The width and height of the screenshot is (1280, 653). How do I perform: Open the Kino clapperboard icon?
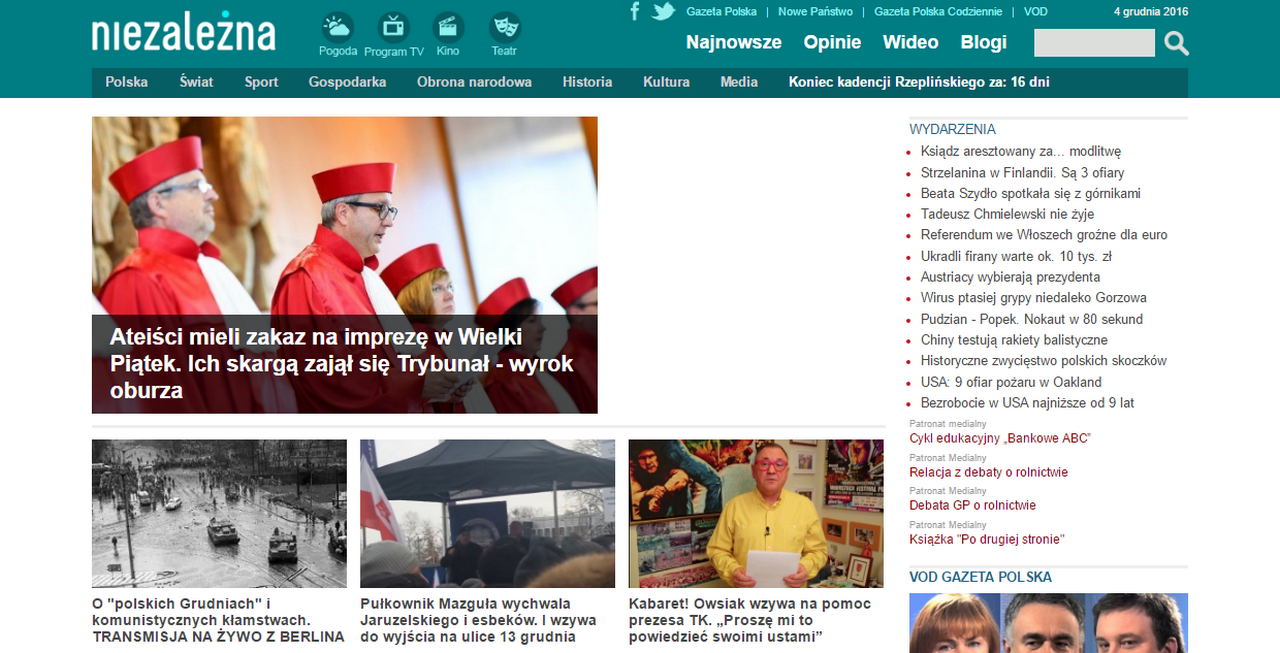click(448, 28)
